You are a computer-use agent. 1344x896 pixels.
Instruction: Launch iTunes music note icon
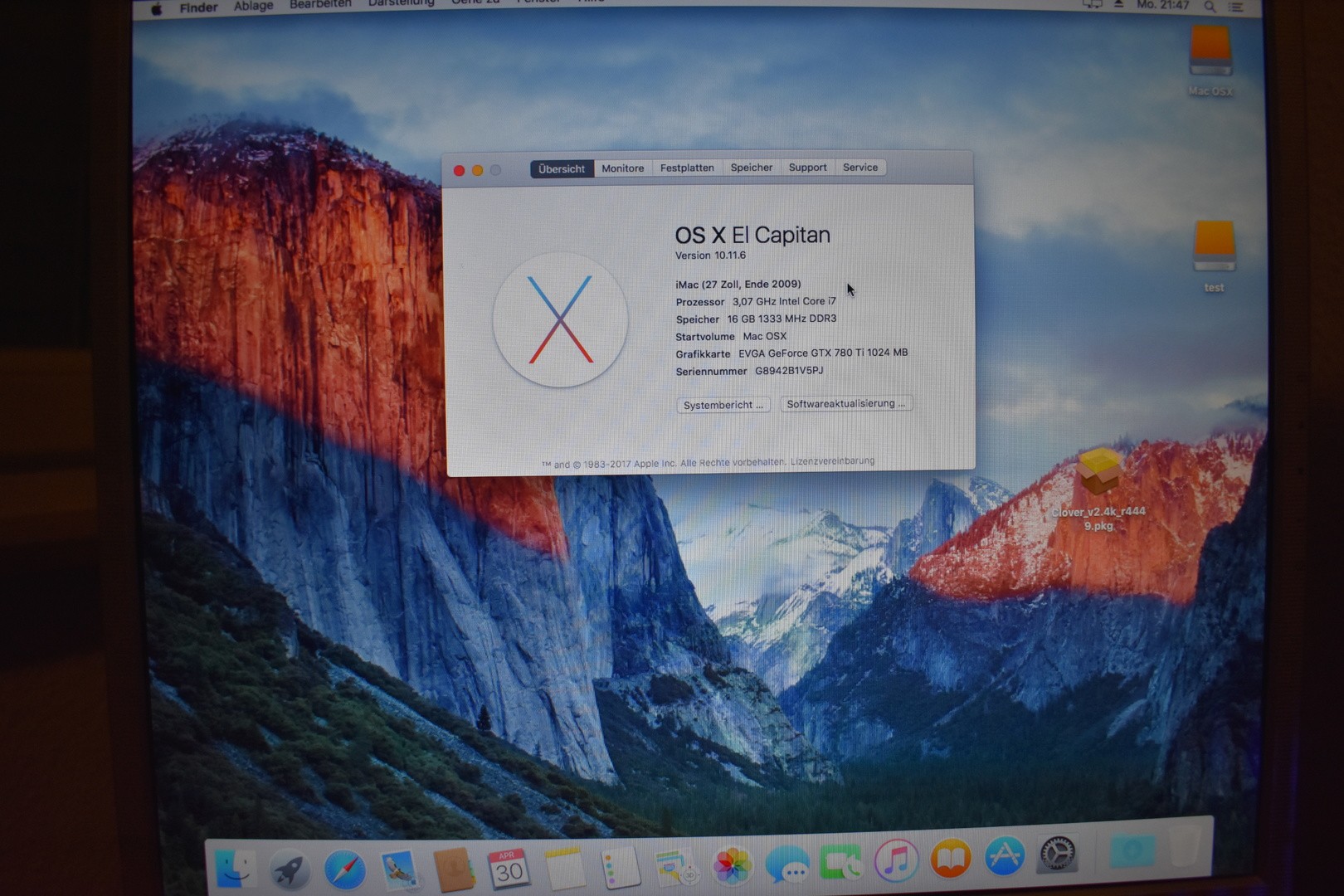[x=896, y=860]
